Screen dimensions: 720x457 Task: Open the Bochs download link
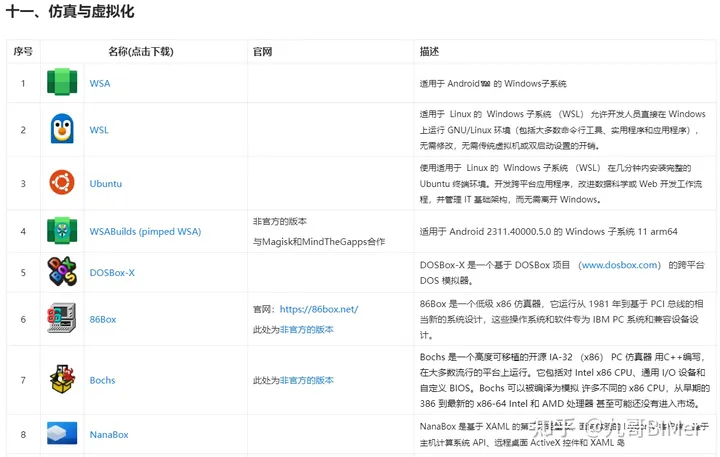(x=102, y=380)
